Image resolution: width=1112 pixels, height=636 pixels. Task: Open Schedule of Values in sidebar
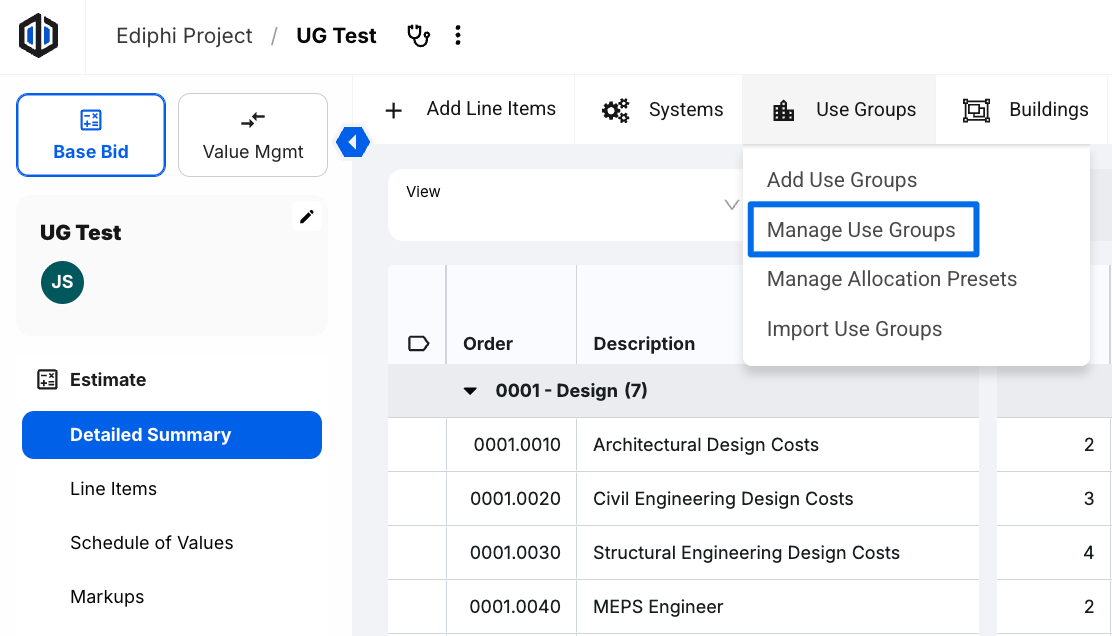[152, 542]
